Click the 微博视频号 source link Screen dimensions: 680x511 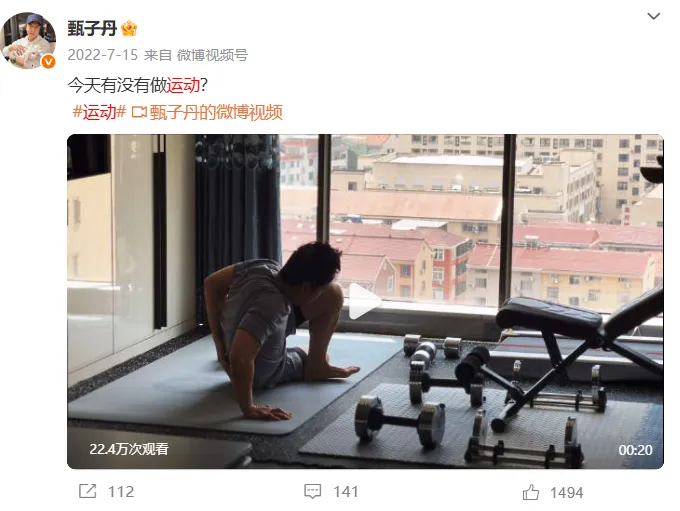coord(212,55)
